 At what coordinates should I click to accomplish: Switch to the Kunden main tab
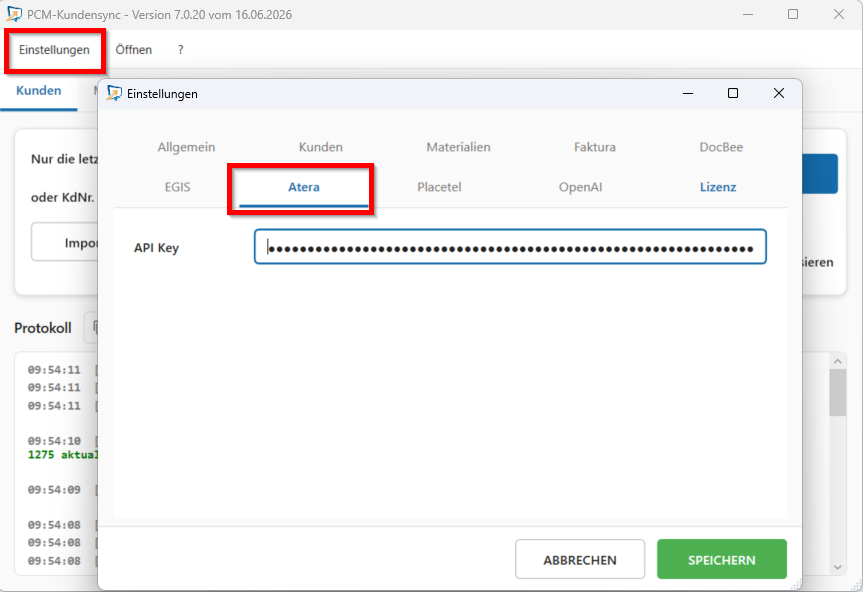[39, 91]
